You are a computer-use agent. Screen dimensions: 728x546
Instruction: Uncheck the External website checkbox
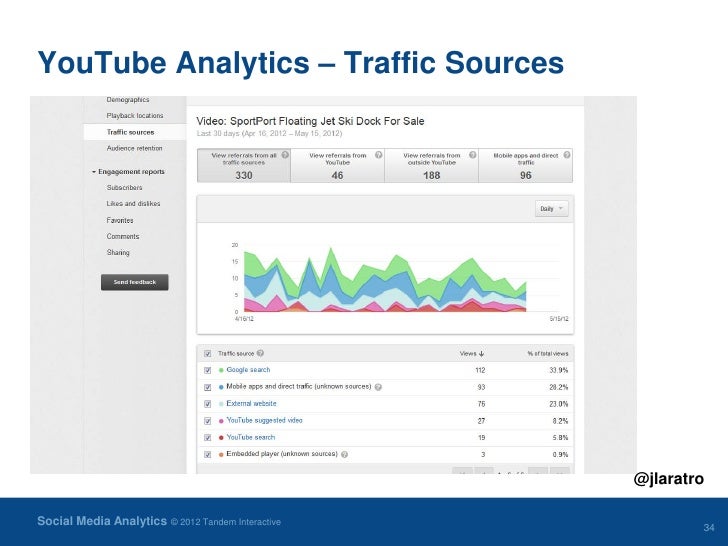click(x=208, y=404)
